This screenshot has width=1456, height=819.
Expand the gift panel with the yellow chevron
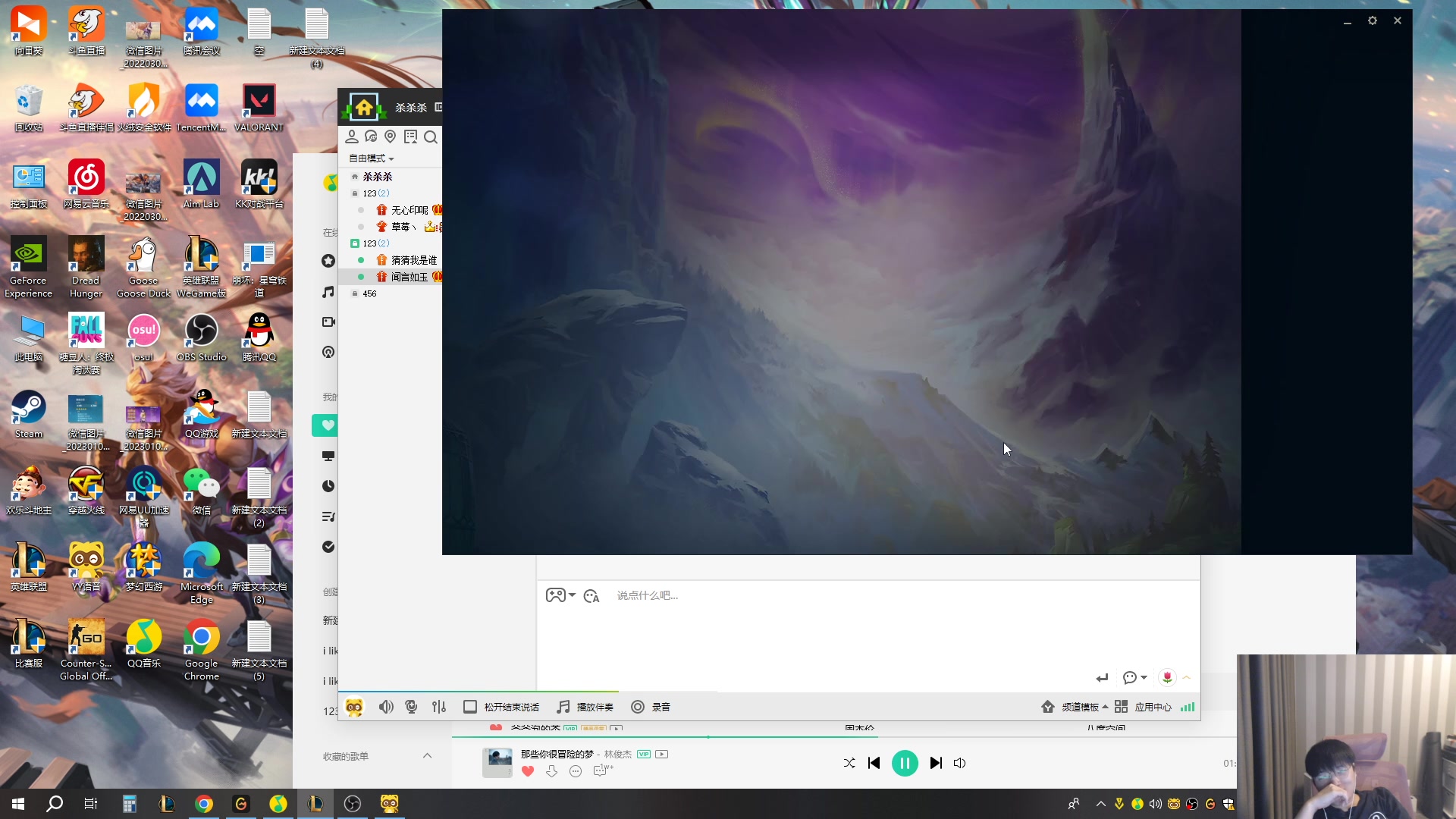pos(1187,677)
